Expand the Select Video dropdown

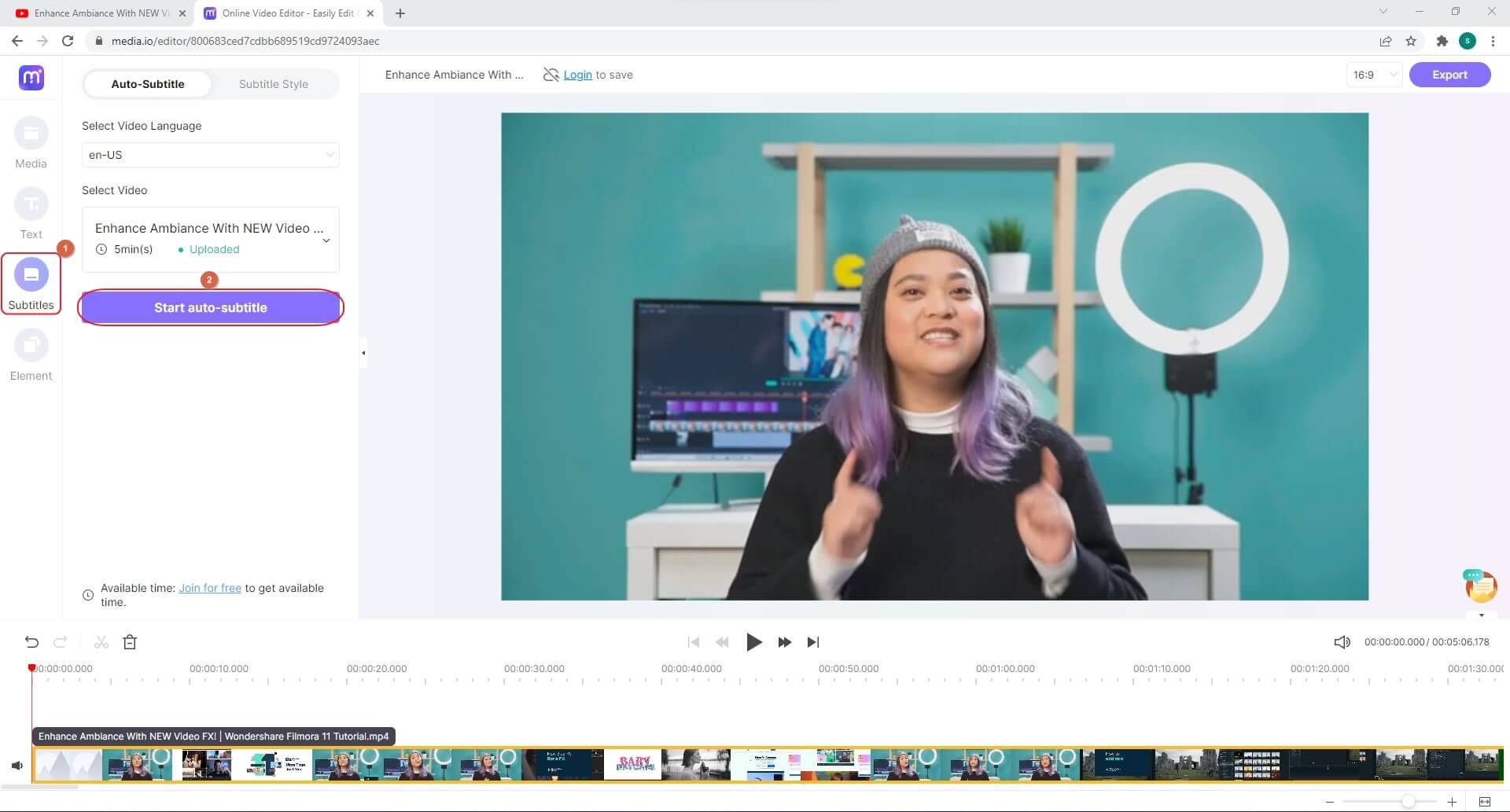point(326,240)
